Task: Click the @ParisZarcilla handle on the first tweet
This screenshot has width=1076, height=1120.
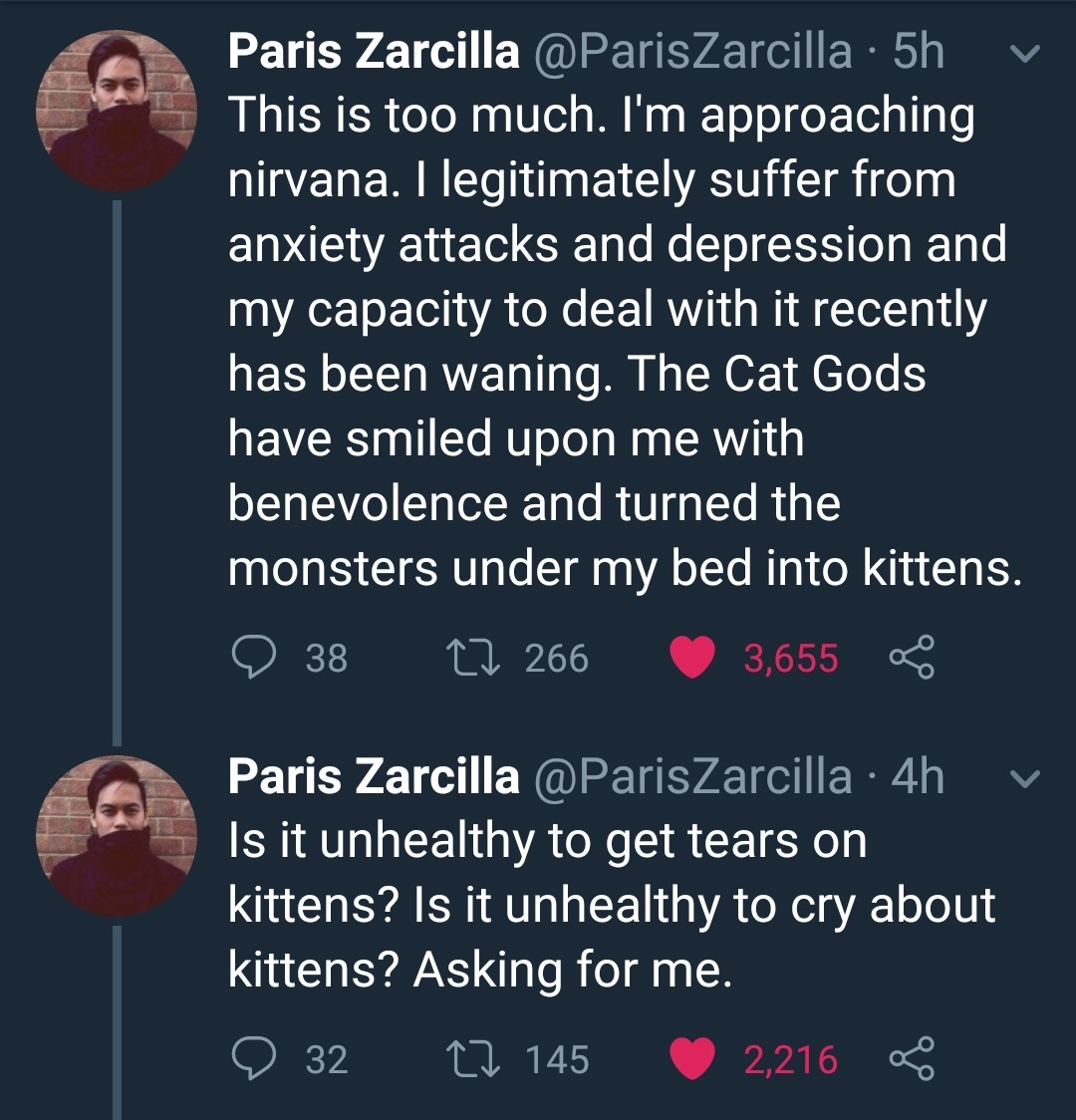Action: click(x=693, y=52)
